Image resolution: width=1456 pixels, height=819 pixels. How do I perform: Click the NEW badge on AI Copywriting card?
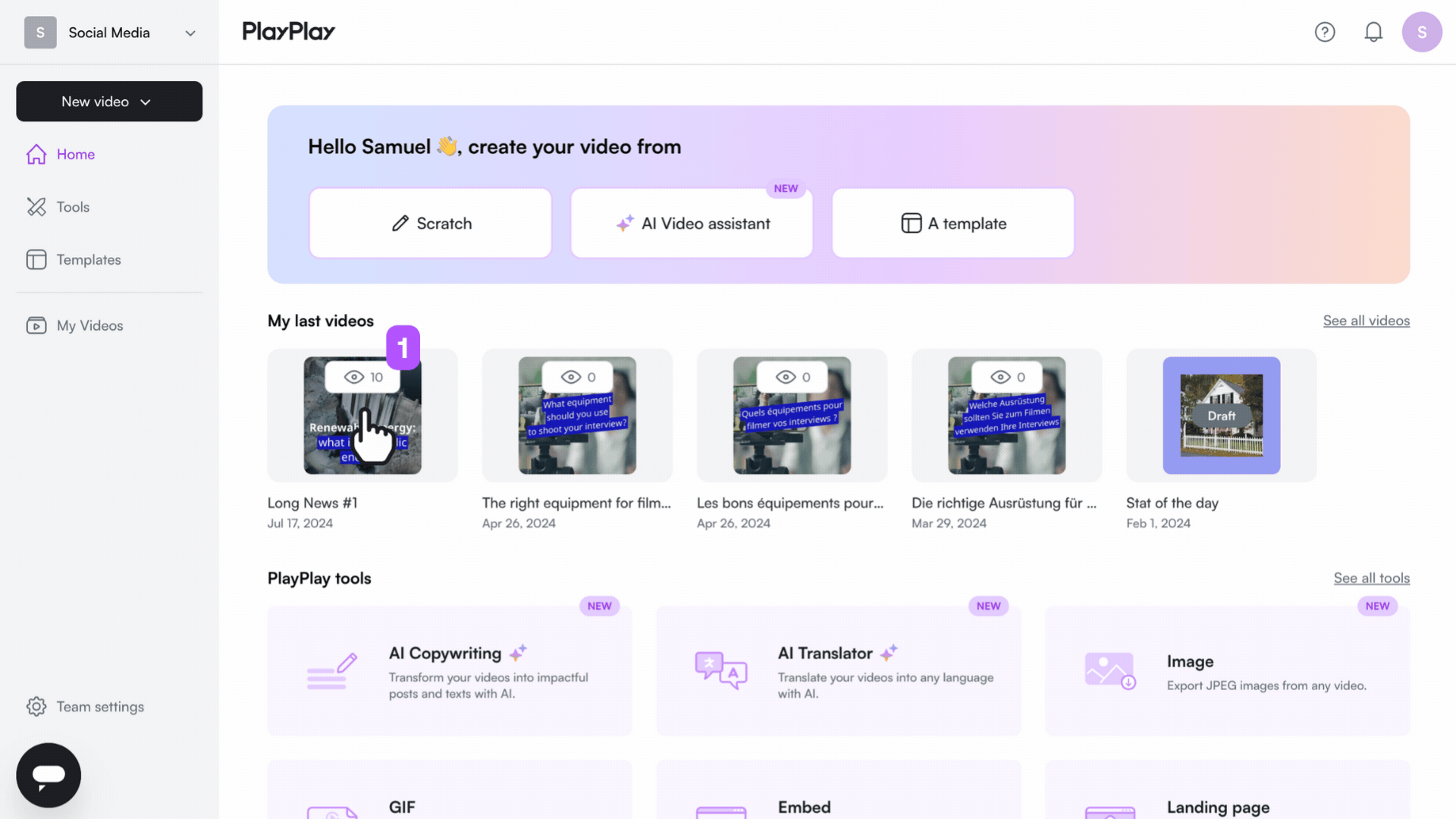click(x=599, y=606)
